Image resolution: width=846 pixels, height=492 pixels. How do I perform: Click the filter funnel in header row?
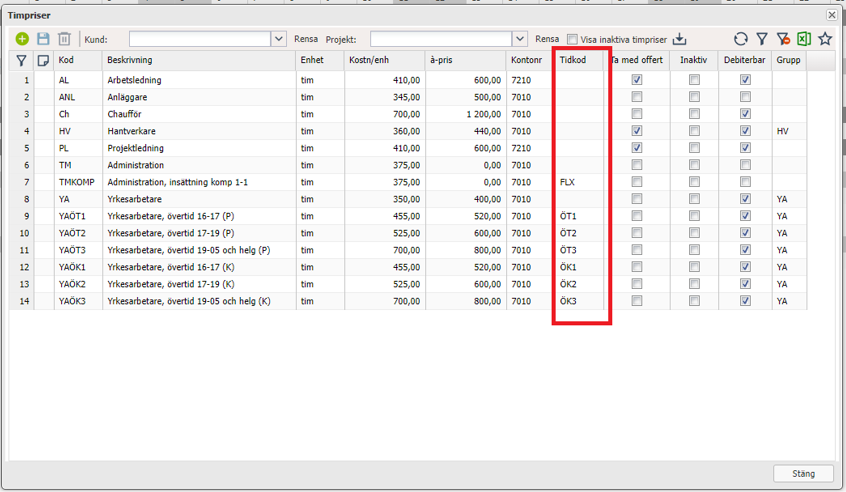(x=22, y=61)
